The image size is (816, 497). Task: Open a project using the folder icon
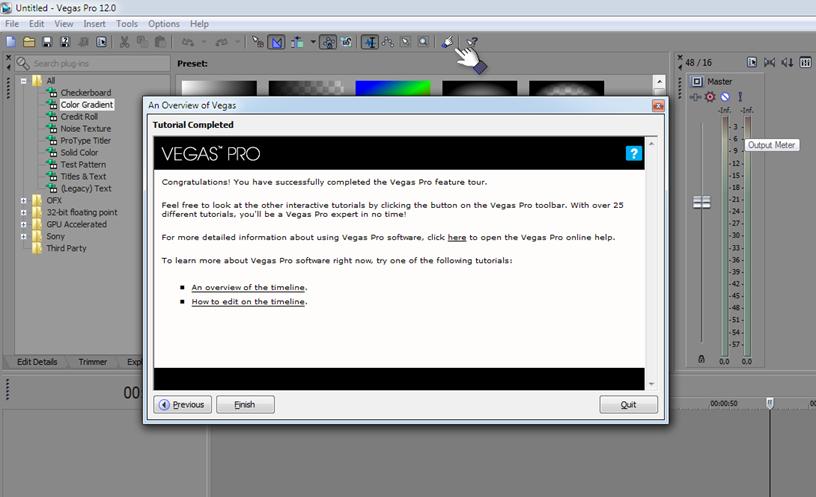[x=29, y=42]
